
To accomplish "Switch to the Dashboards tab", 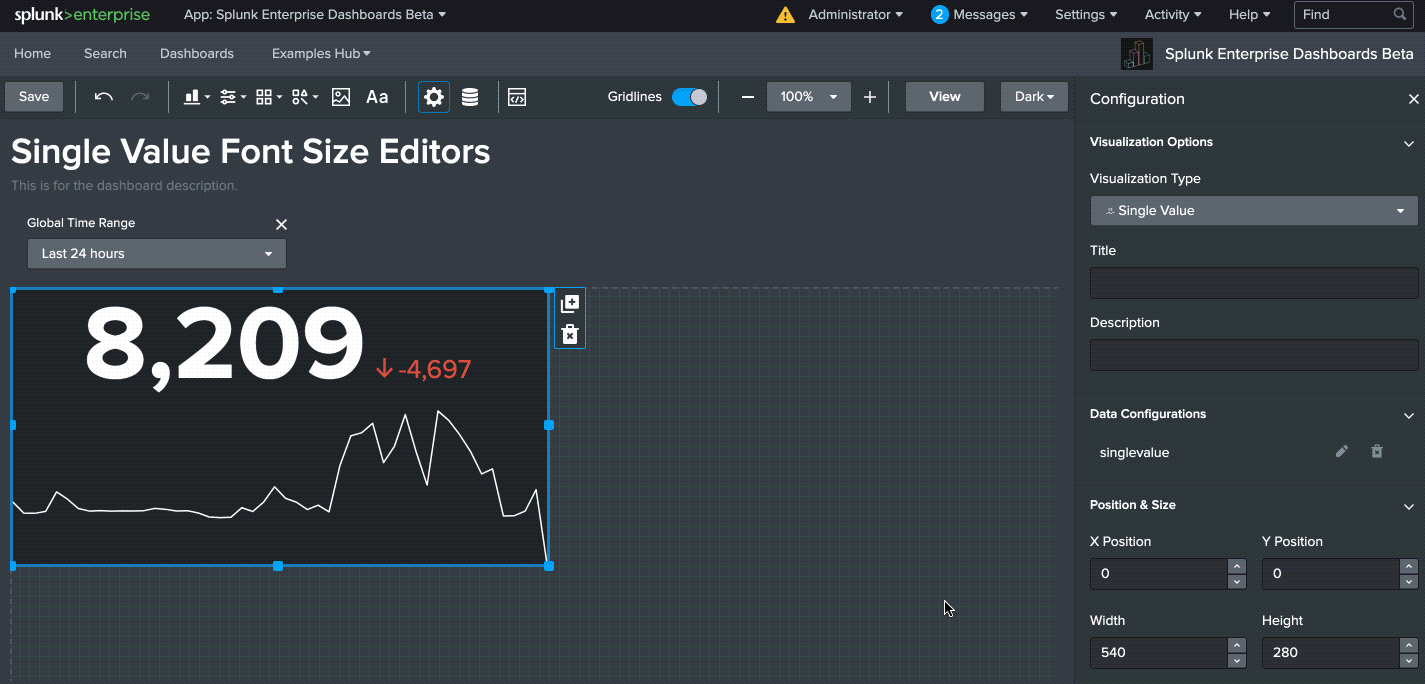I will [x=196, y=53].
